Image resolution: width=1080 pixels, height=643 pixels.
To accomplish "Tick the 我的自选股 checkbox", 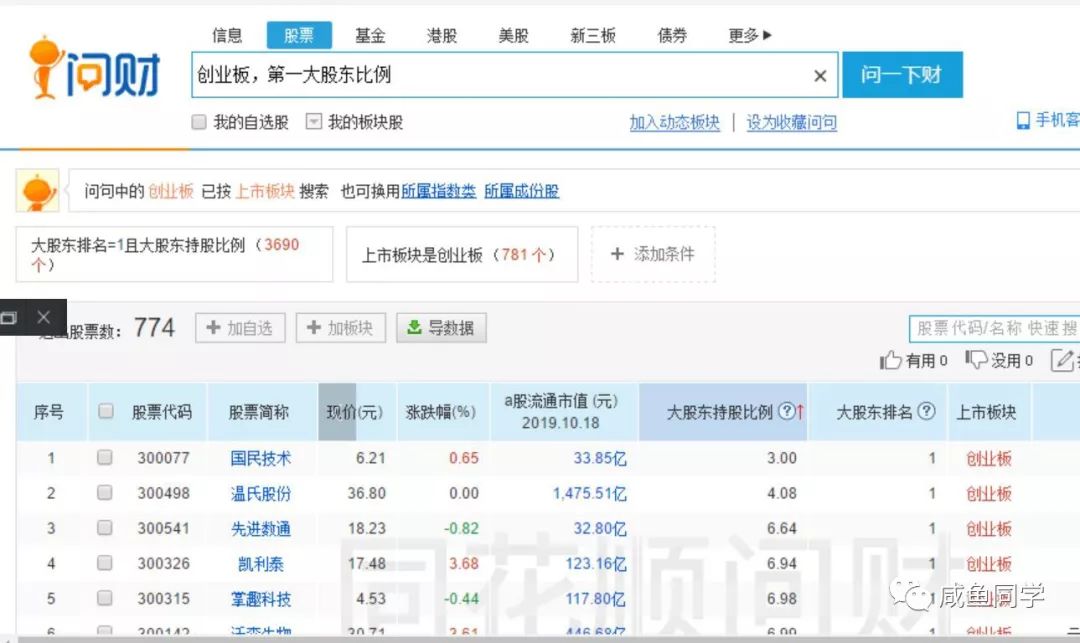I will 199,122.
